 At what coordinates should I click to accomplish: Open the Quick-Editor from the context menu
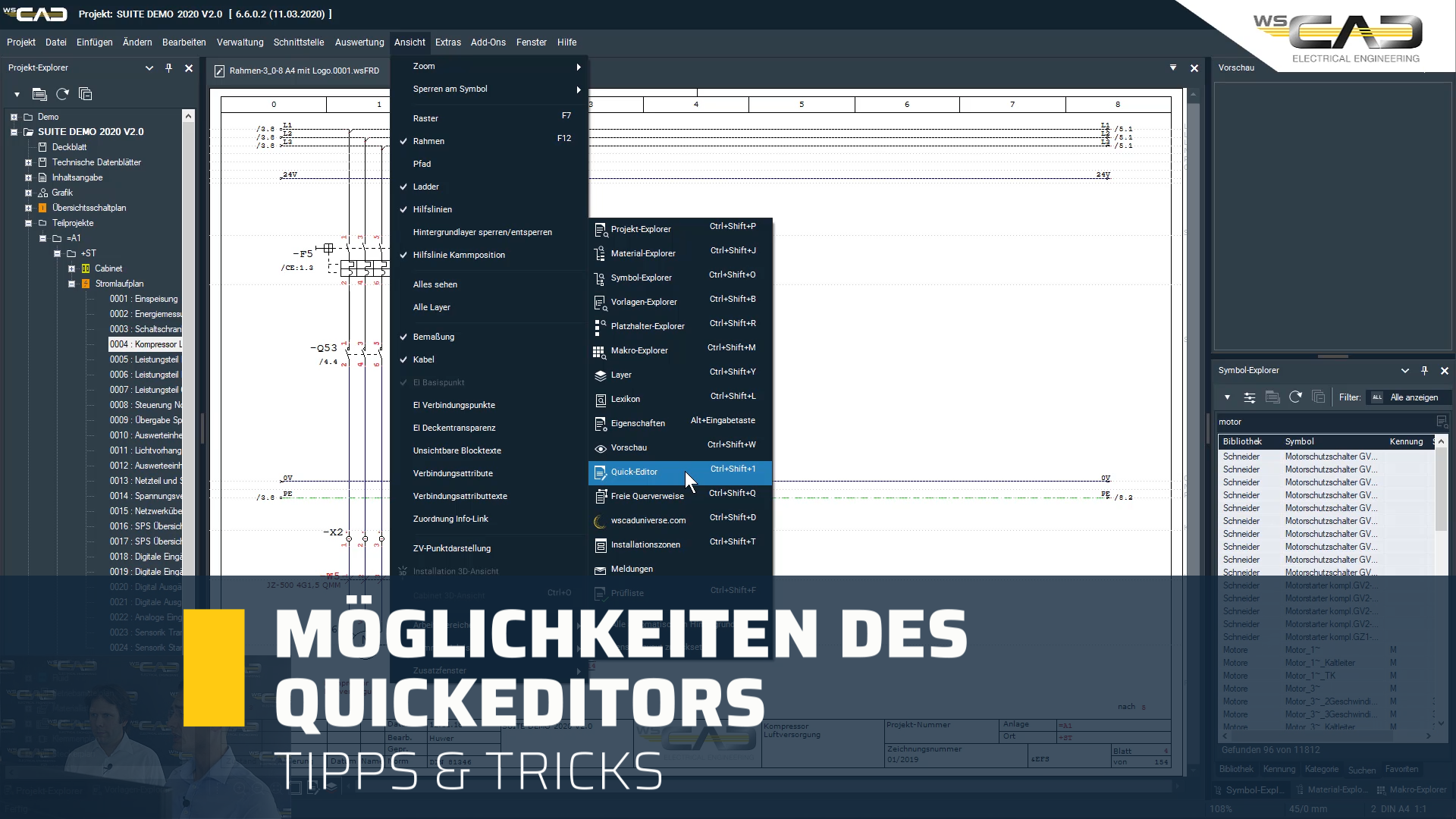coord(634,472)
